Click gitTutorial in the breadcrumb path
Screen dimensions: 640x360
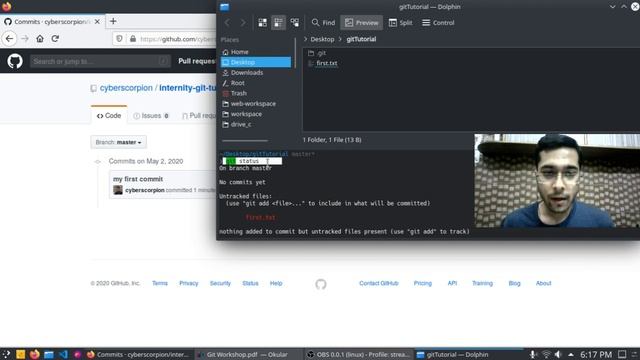pyautogui.click(x=361, y=39)
